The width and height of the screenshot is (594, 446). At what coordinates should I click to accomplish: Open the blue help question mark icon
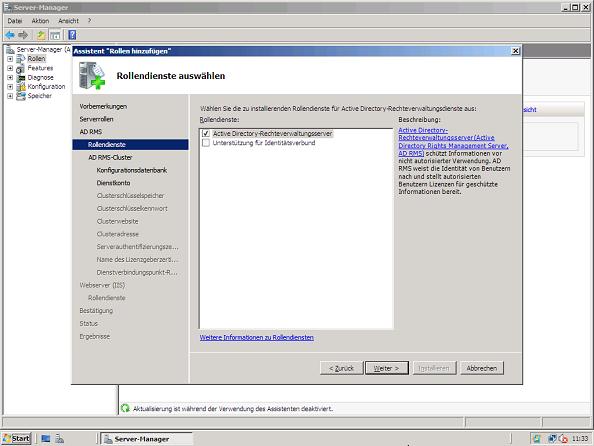point(72,35)
